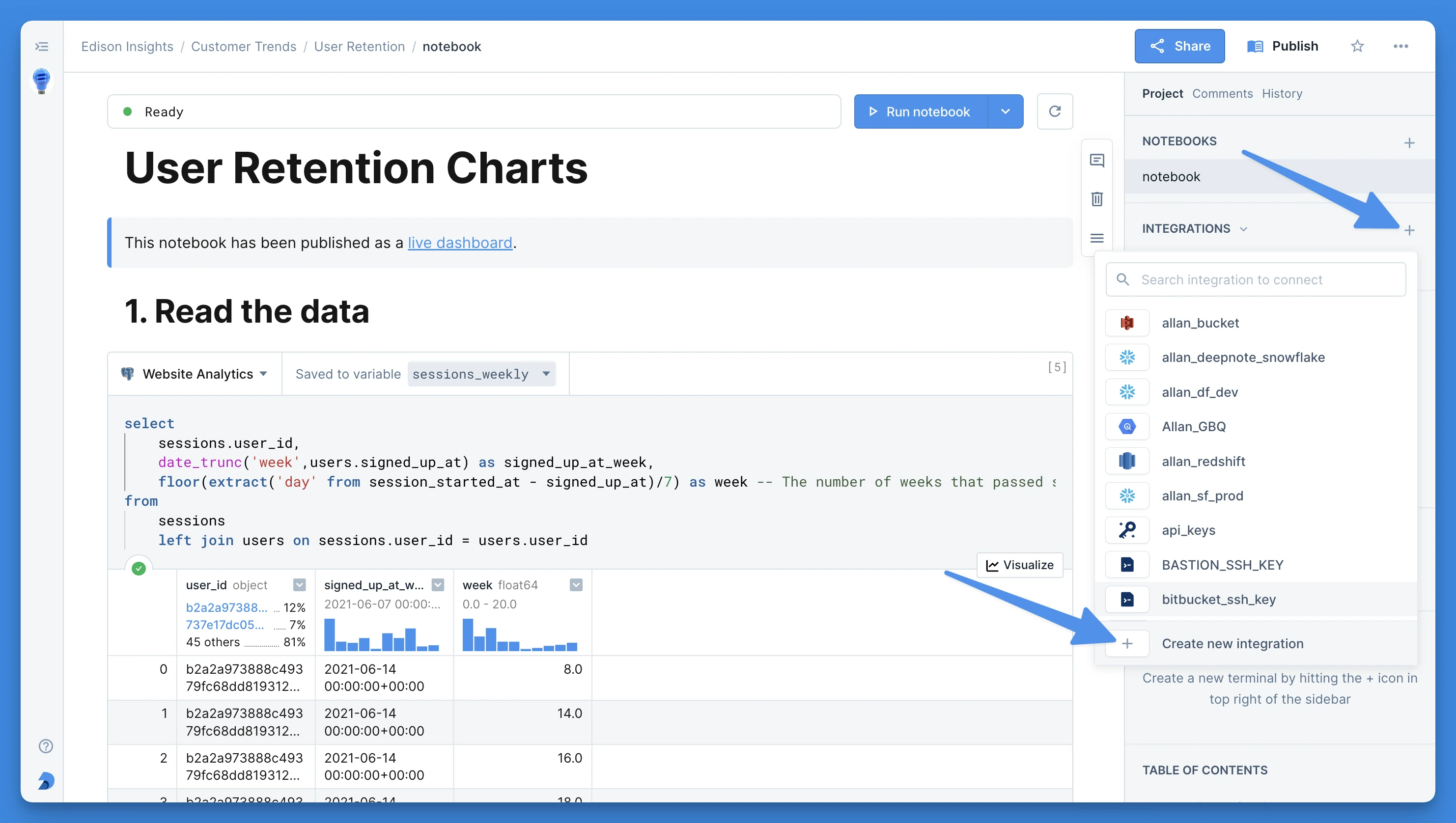Screen dimensions: 1456x823
Task: Refresh the notebook with the reload icon
Action: (1055, 111)
